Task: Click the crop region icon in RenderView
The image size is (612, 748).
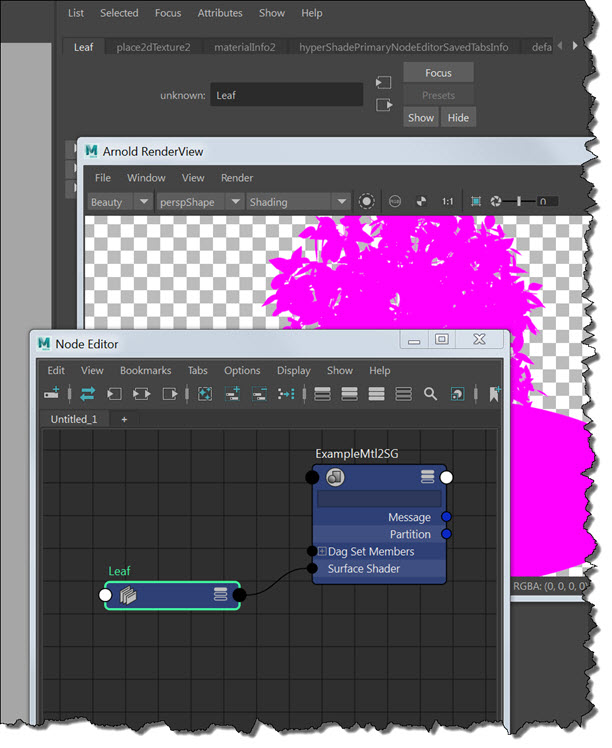Action: pos(475,202)
